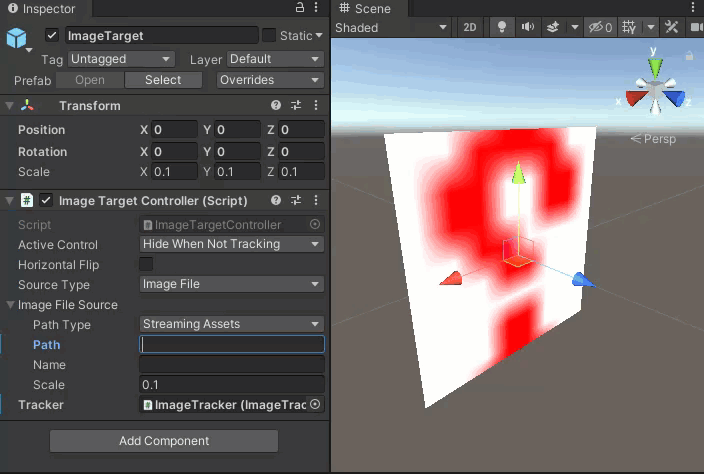The image size is (704, 474).
Task: Click the Inspector lock icon
Action: [300, 9]
